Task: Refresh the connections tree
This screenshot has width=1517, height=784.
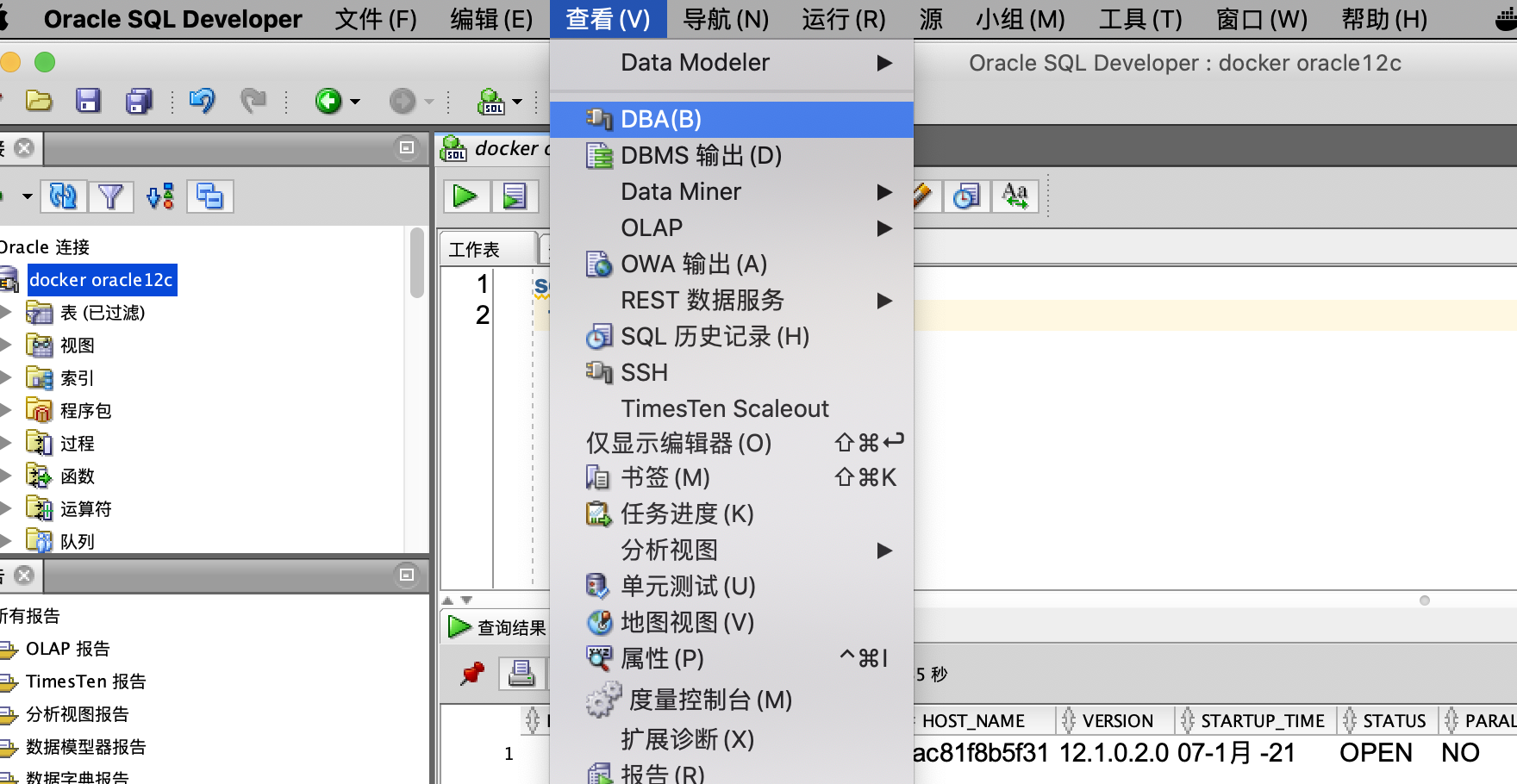Action: tap(60, 196)
